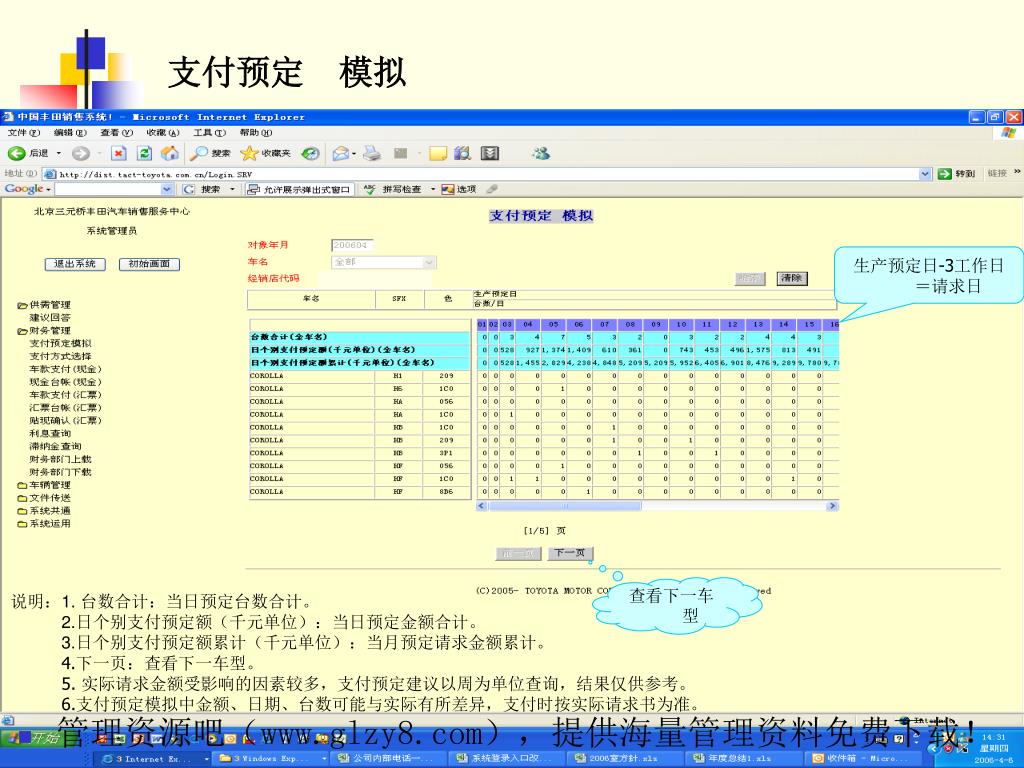
Task: Click the green Go (转到) arrow icon
Action: (x=944, y=174)
